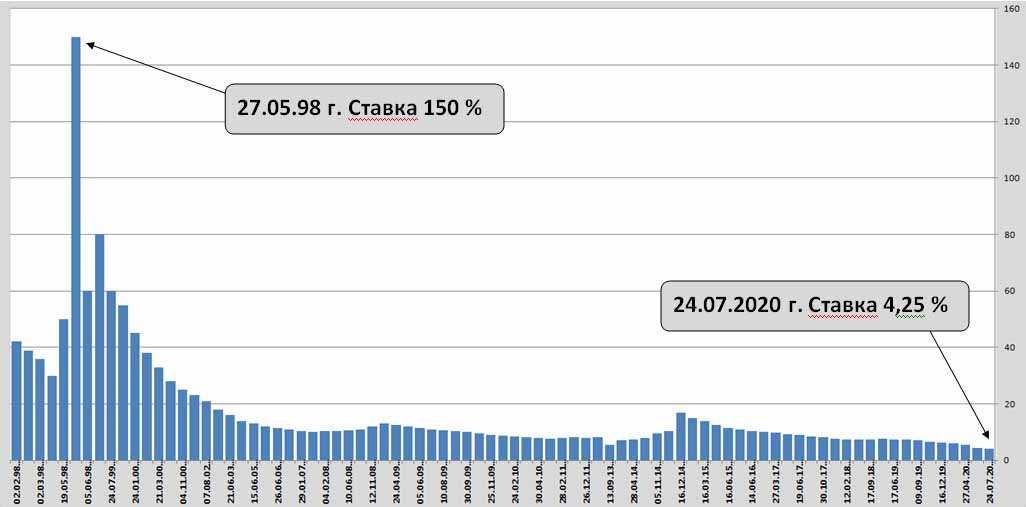The height and width of the screenshot is (507, 1026).
Task: Click the x-axis date label 04.02.08
Action: pos(325,483)
